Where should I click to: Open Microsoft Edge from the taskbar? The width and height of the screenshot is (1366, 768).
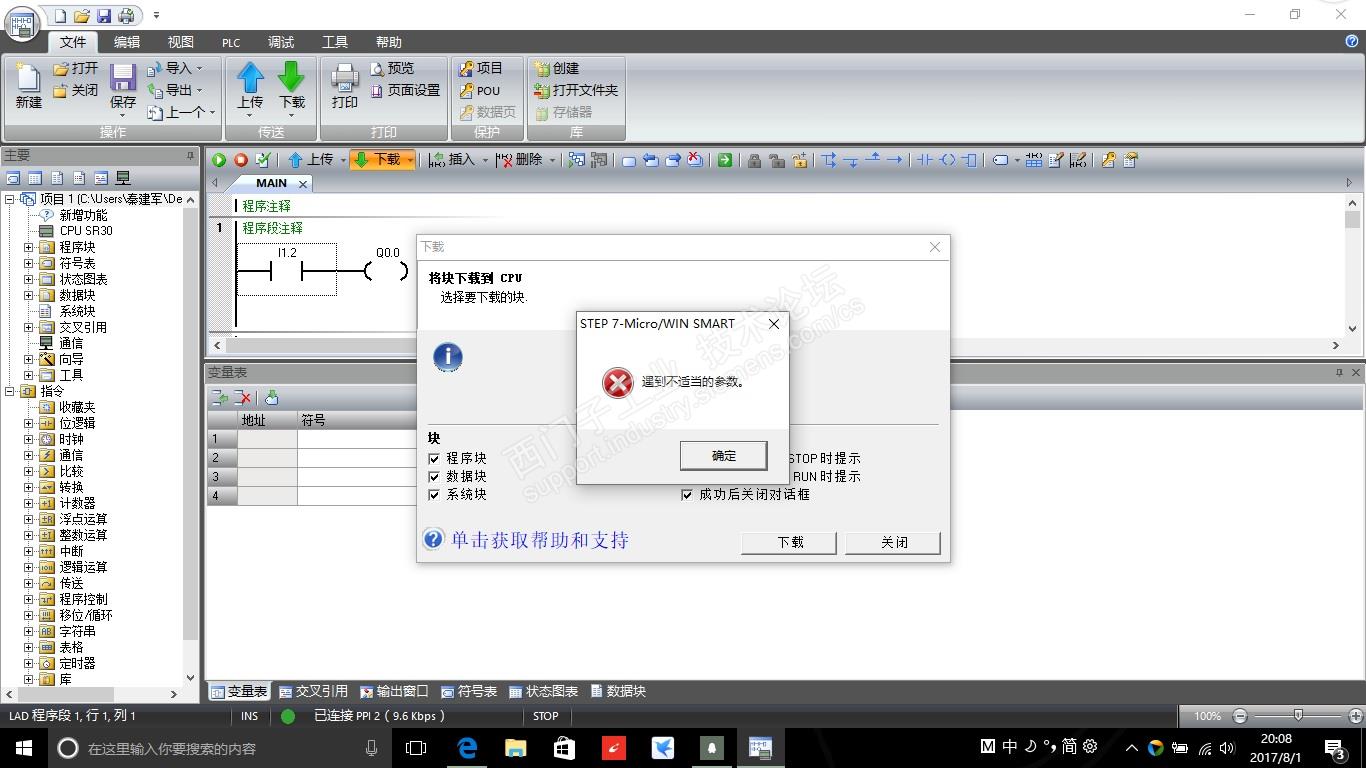coord(467,748)
